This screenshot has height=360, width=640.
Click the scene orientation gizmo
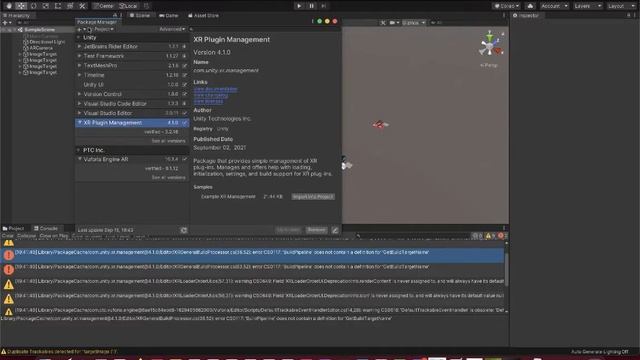[x=490, y=45]
